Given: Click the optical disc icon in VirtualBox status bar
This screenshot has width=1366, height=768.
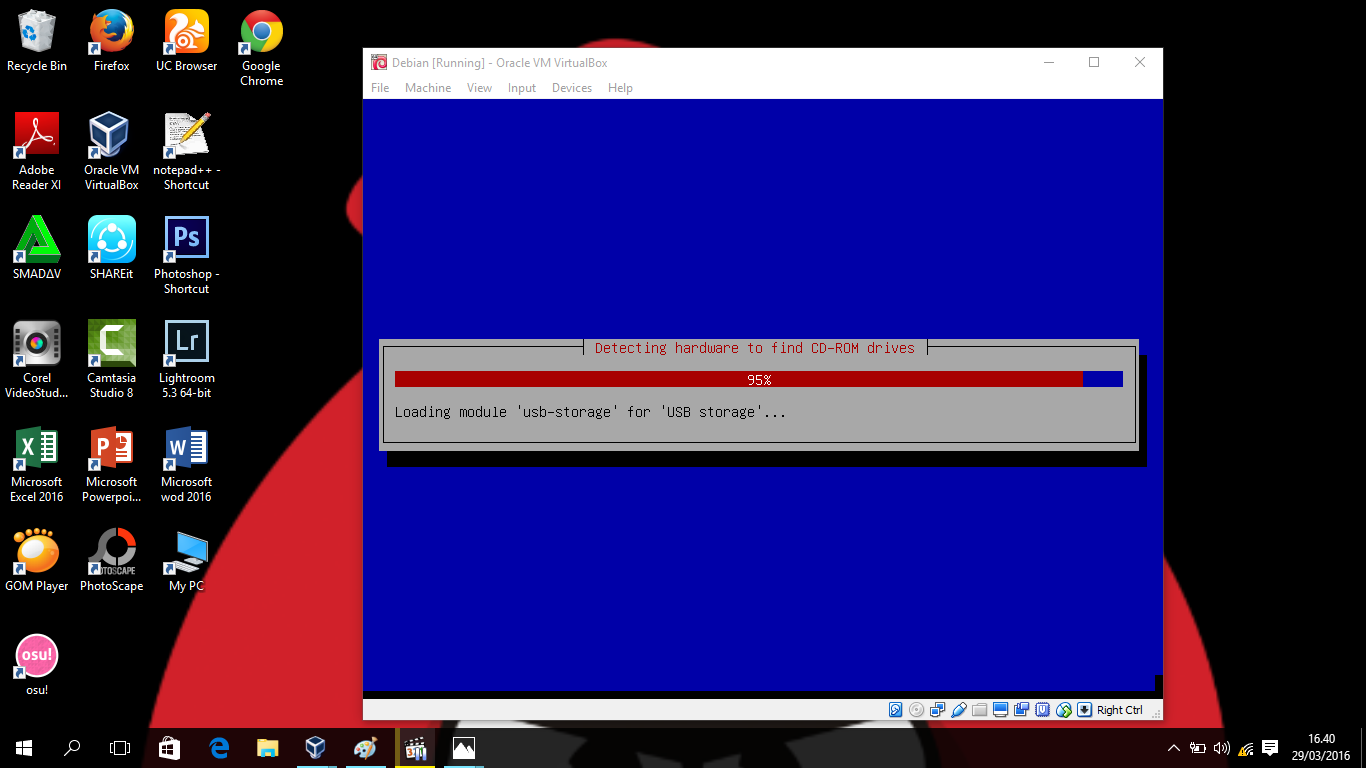Looking at the screenshot, I should click(917, 710).
